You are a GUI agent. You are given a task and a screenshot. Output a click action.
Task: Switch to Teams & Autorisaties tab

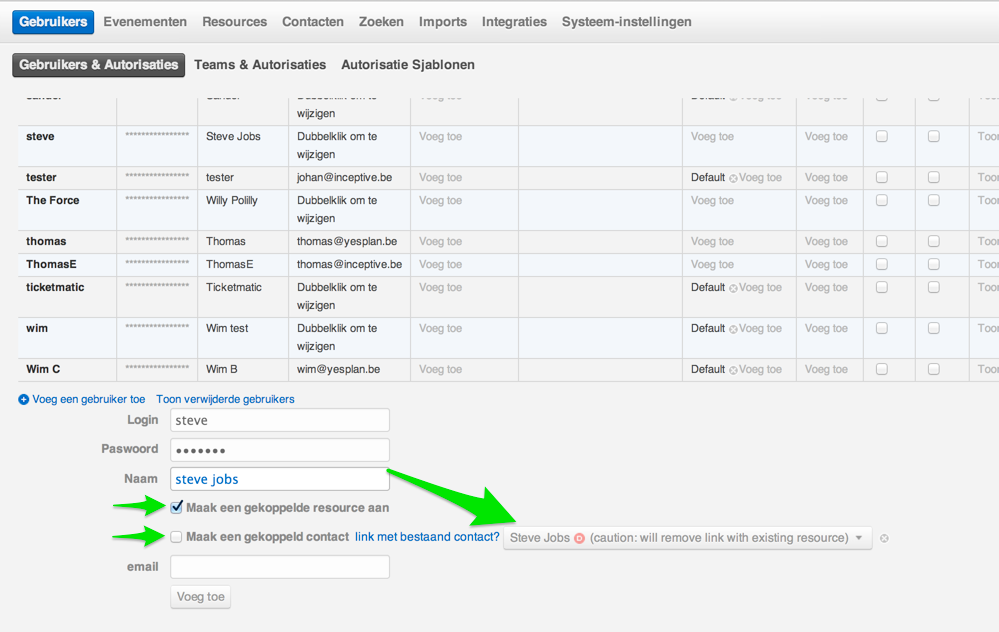260,65
